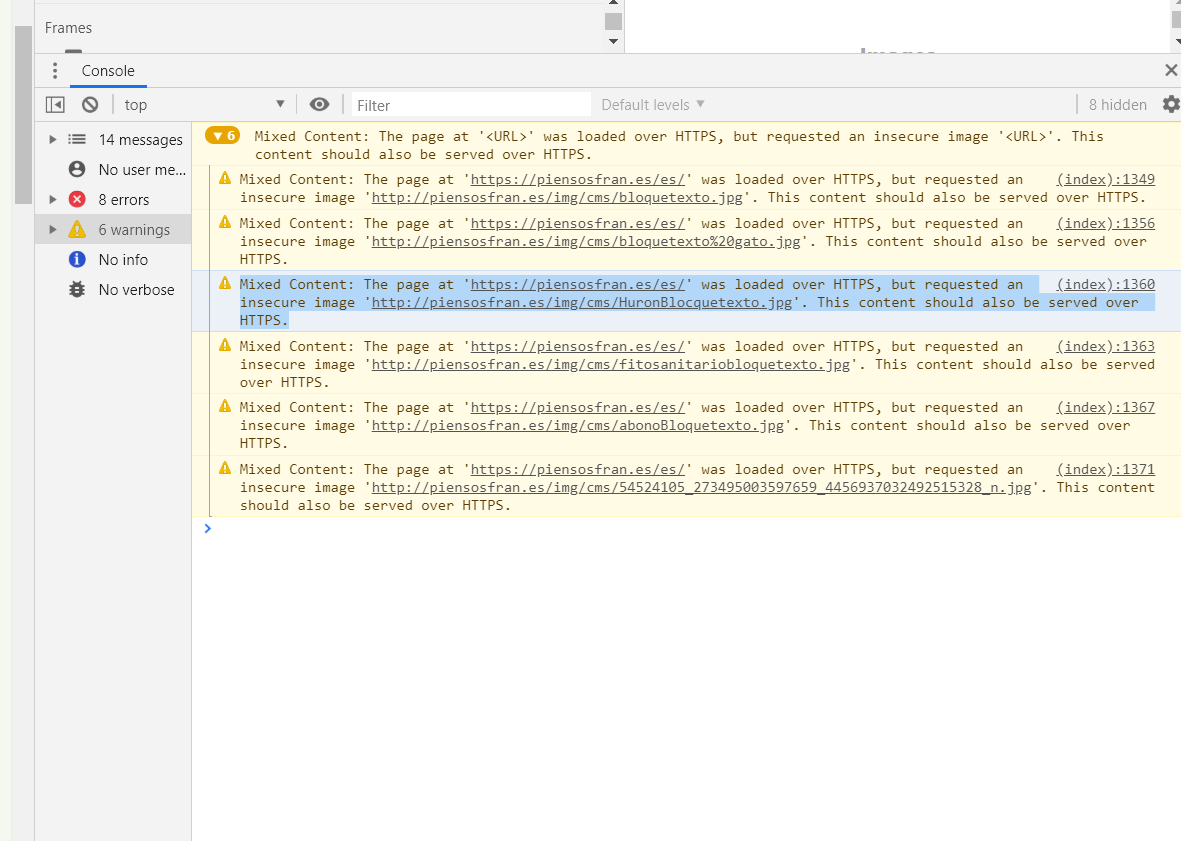Viewport: 1181px width, 841px height.
Task: Toggle the console sidebar panel icon
Action: coord(55,105)
